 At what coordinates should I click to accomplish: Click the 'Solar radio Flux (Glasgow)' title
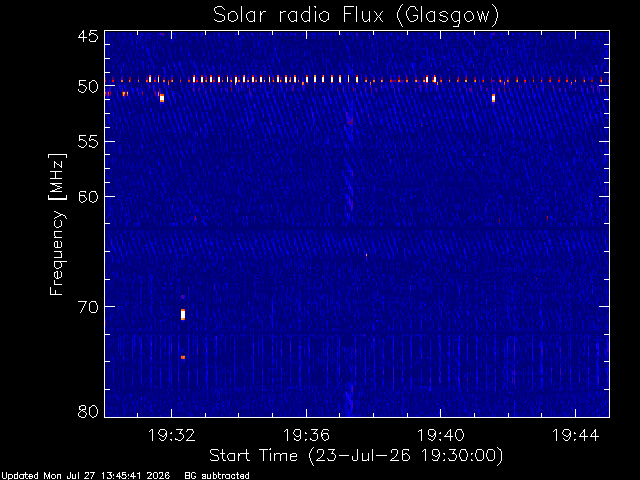pos(356,15)
